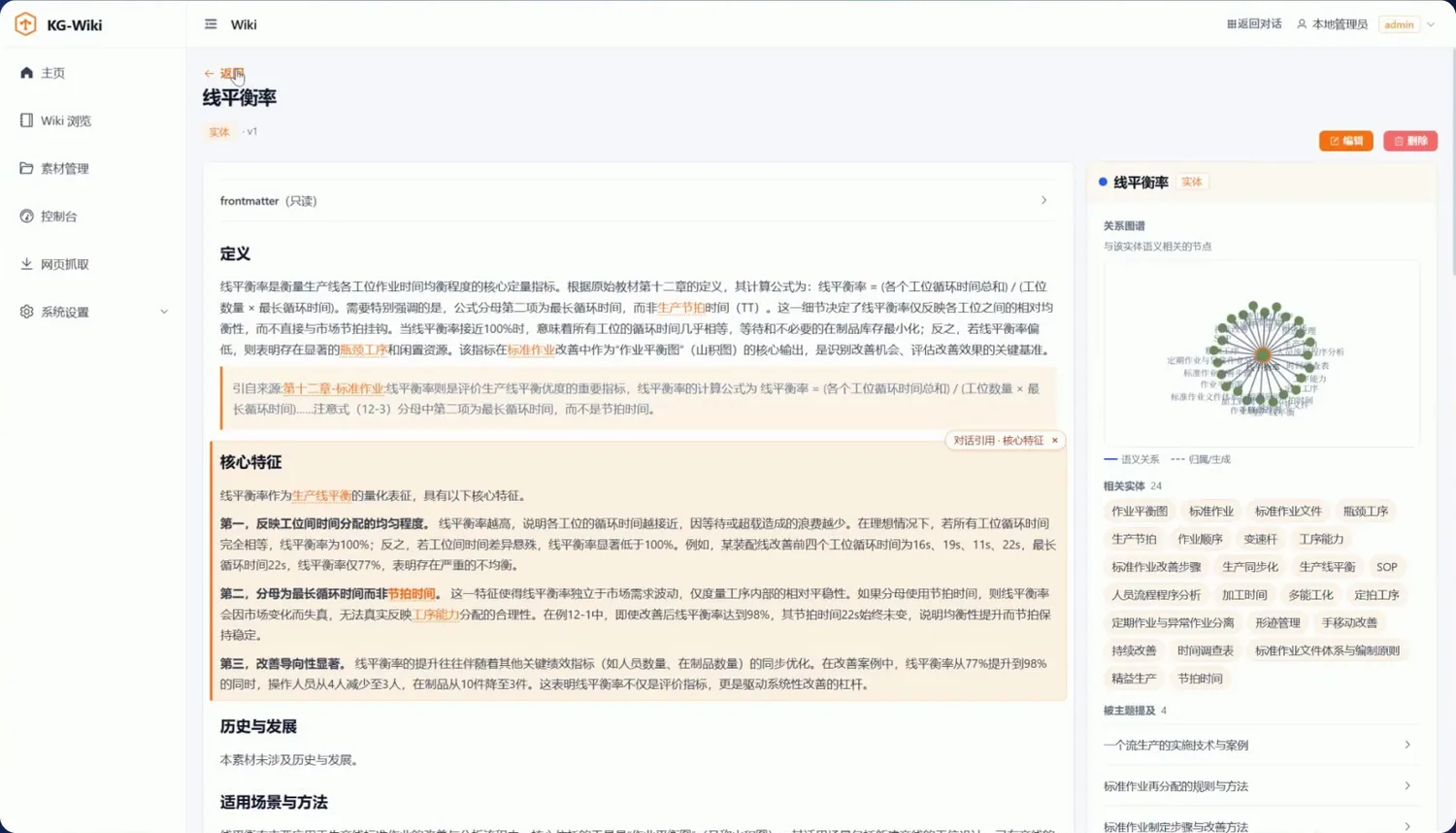
Task: Open the 瓶颈工序 link in the definition
Action: click(x=363, y=350)
